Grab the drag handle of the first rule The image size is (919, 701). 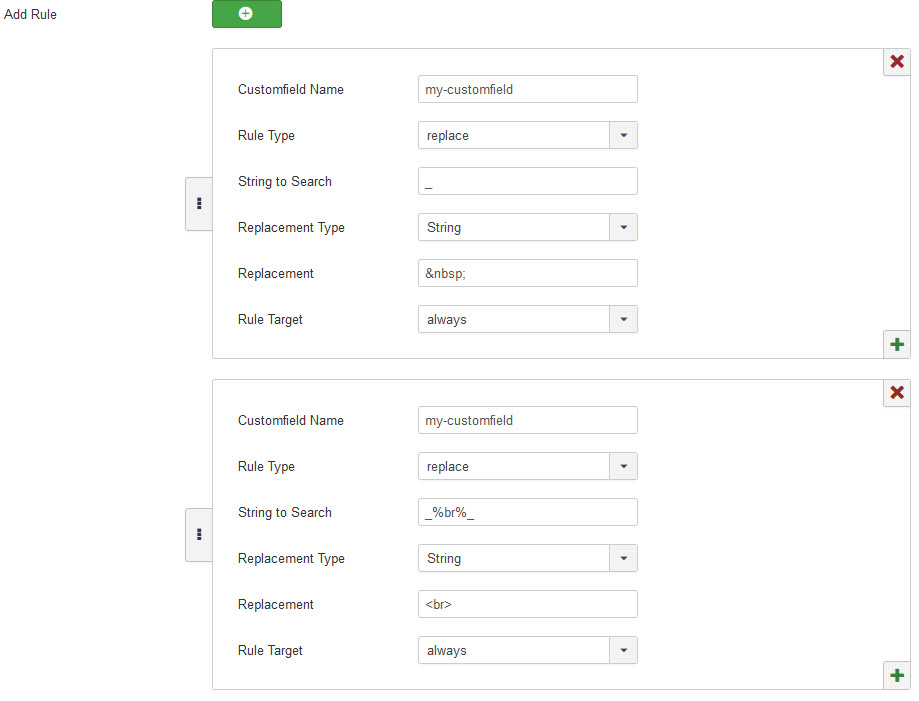tap(199, 203)
